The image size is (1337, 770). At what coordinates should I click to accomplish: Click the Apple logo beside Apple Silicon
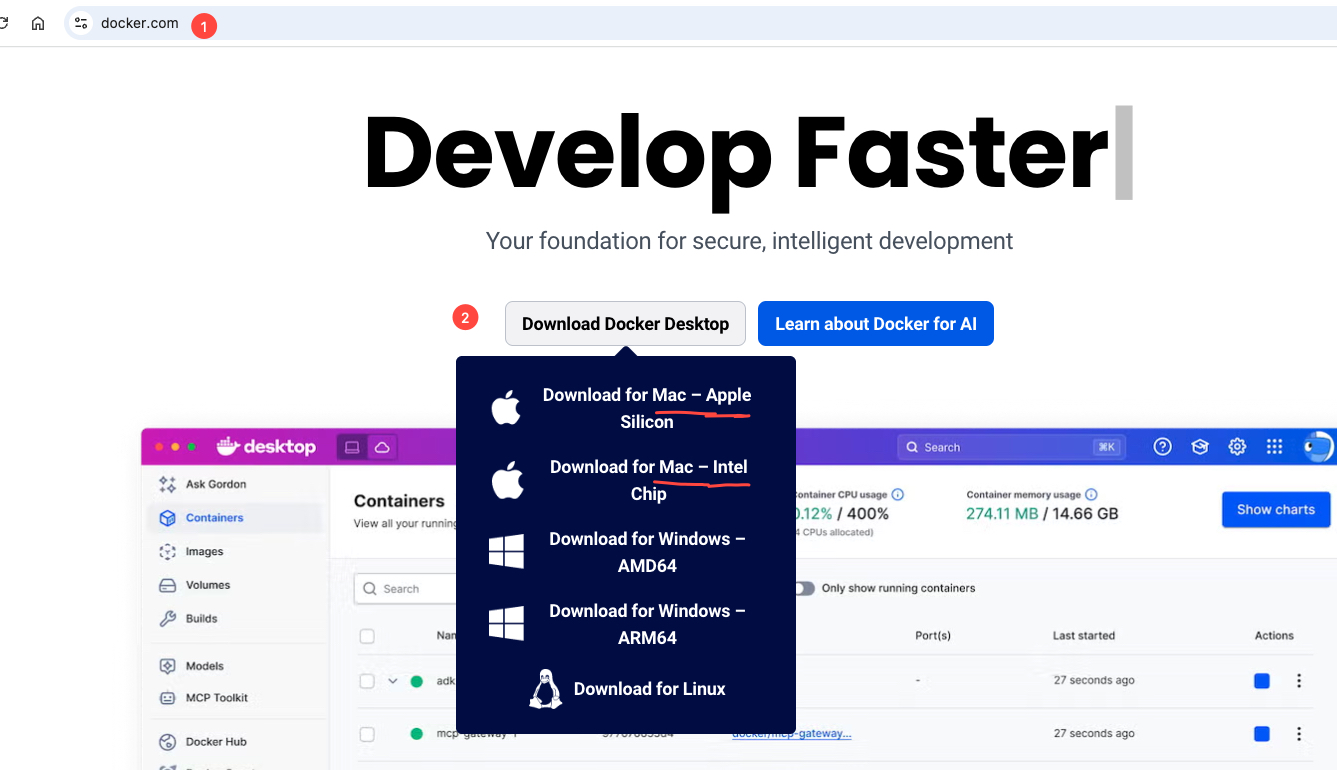pos(507,408)
